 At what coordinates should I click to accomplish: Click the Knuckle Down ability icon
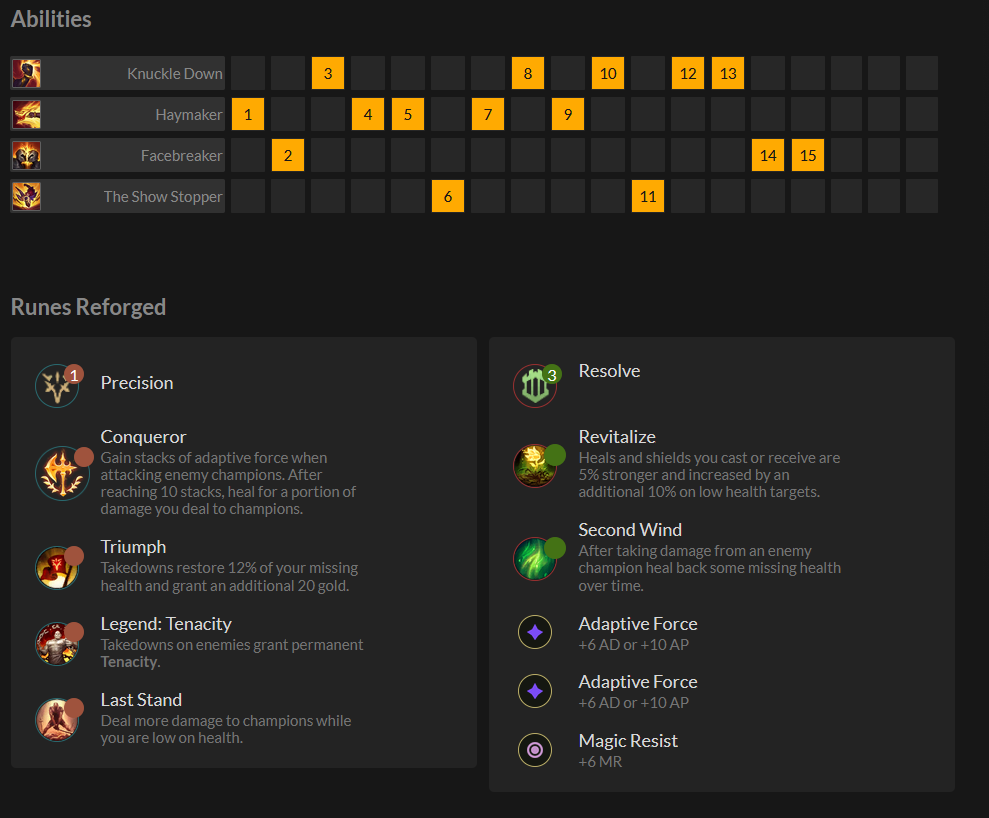tap(26, 74)
